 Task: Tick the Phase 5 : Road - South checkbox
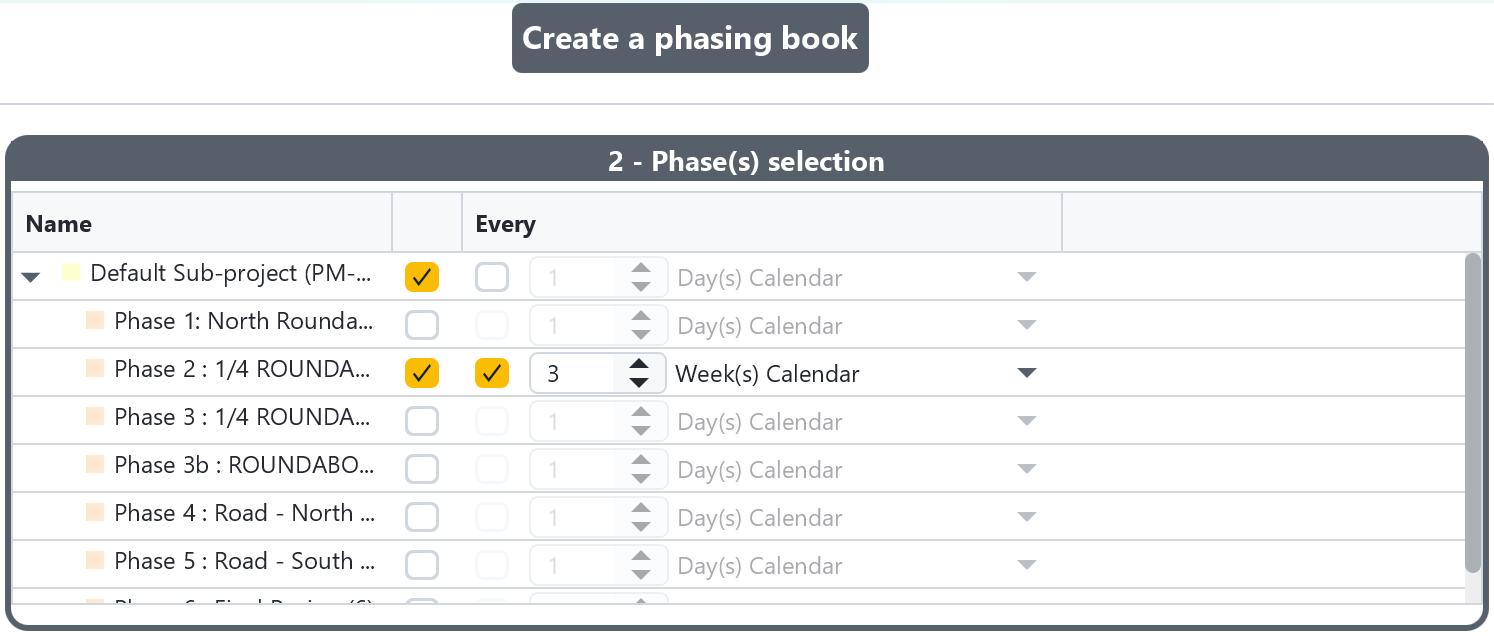click(x=422, y=565)
